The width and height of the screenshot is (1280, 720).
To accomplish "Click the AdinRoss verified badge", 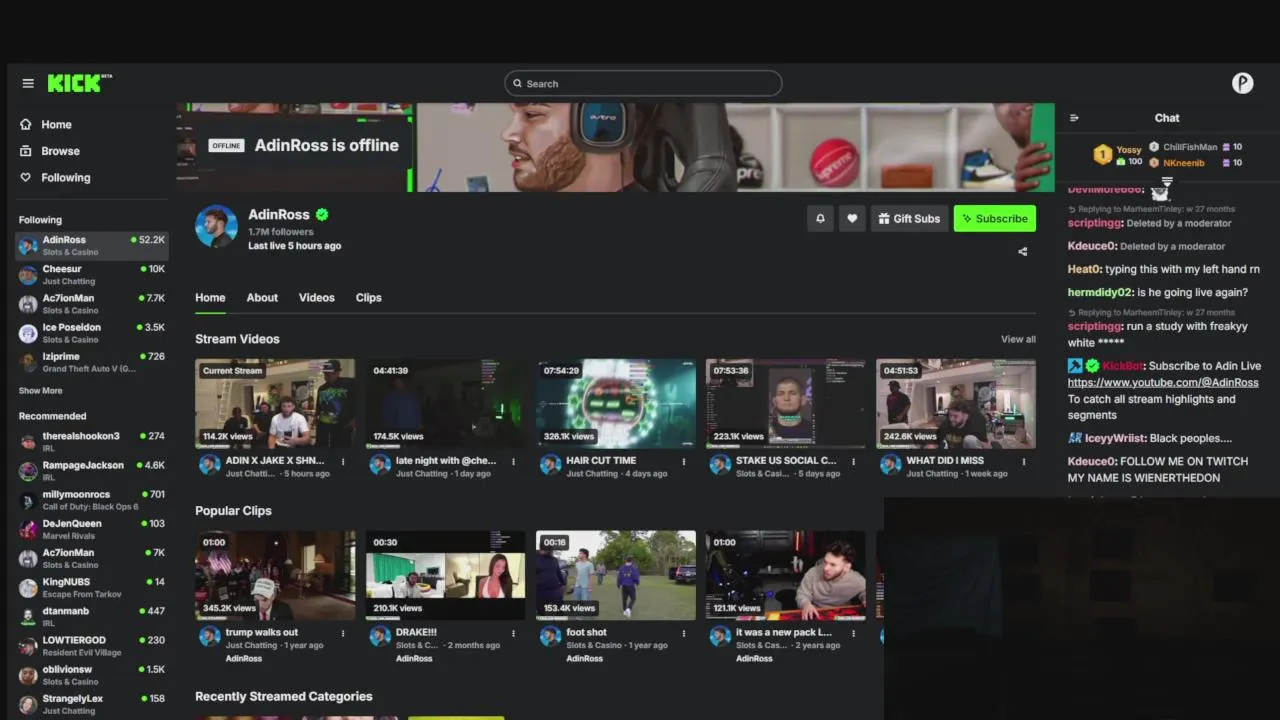I will [x=322, y=215].
